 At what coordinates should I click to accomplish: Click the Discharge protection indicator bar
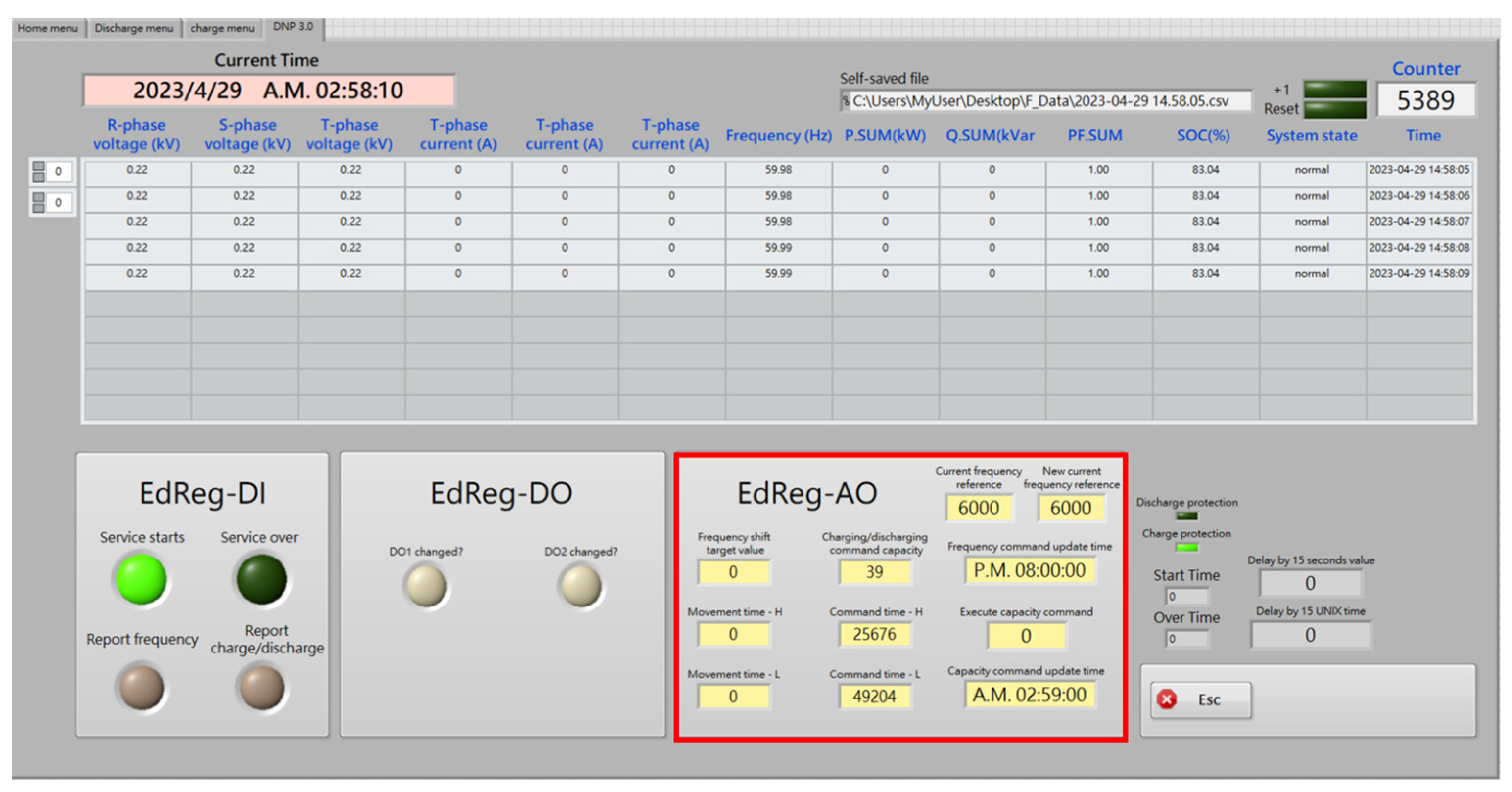[x=1187, y=516]
